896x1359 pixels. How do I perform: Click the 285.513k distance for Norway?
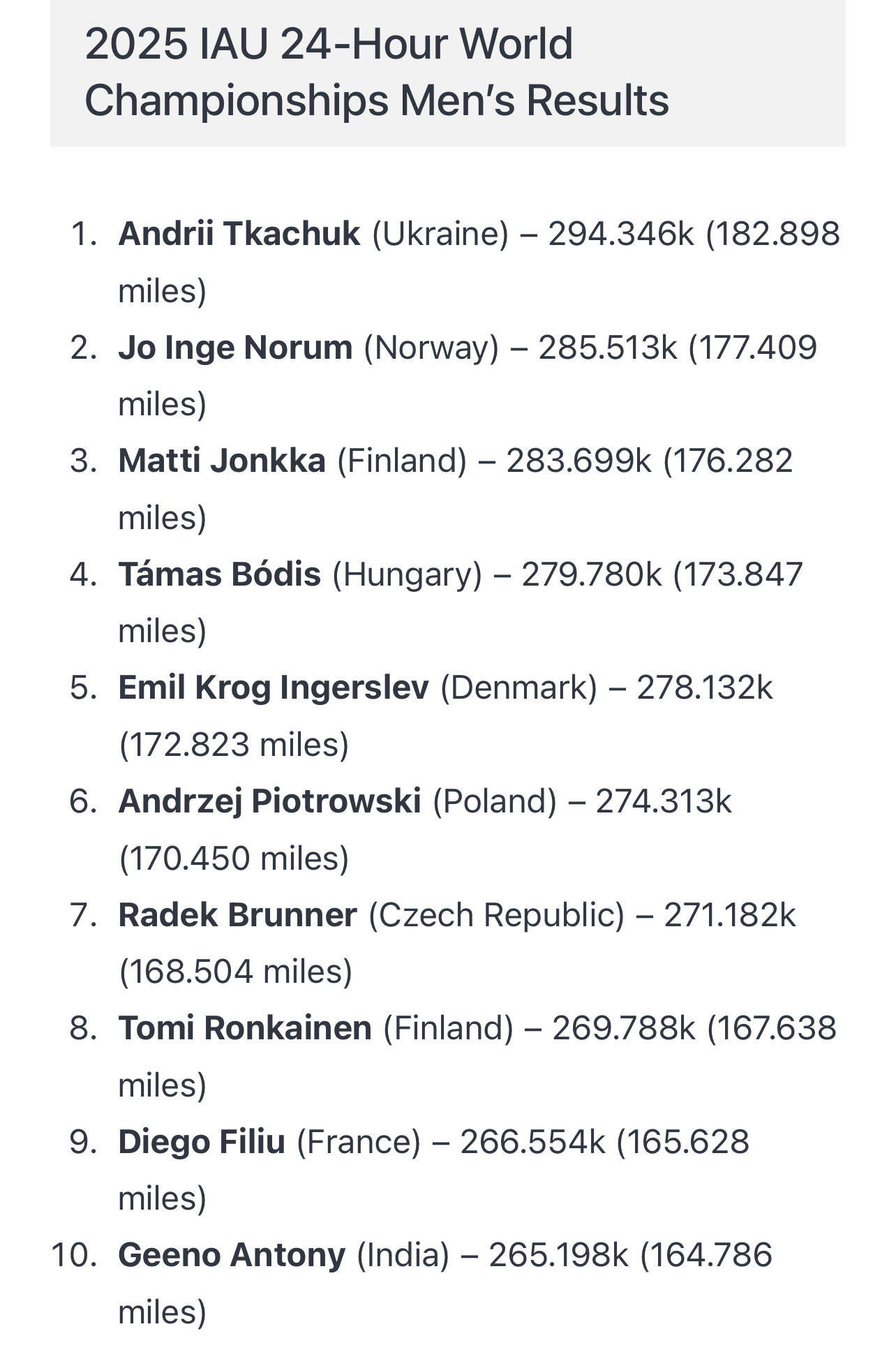tap(608, 347)
